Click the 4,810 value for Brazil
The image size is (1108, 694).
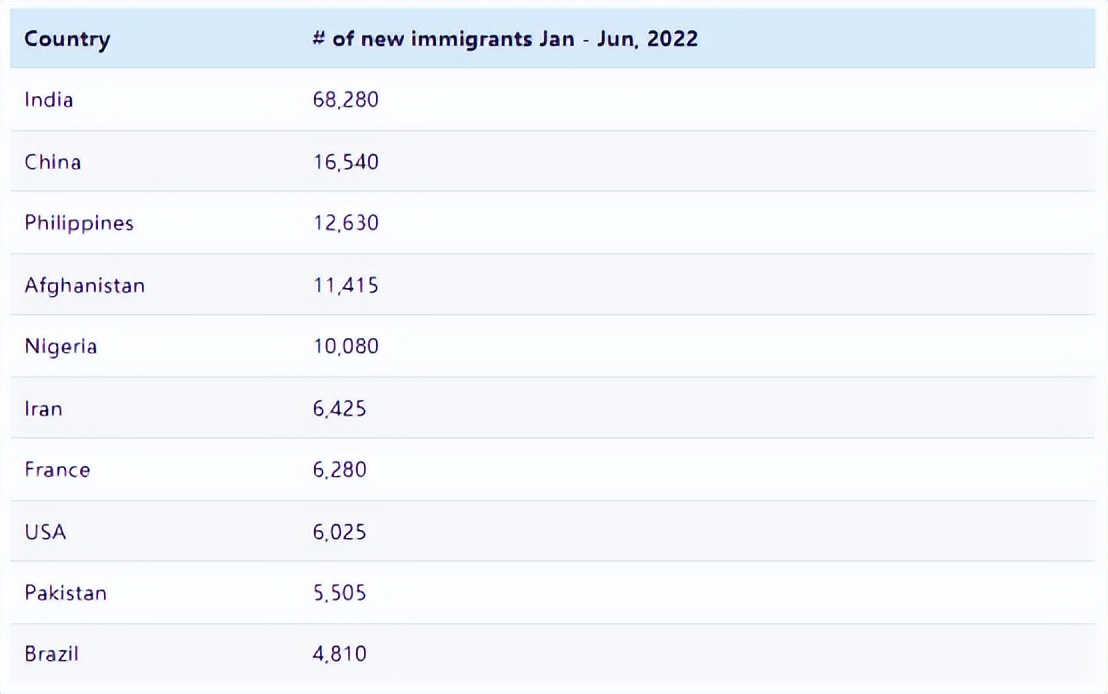(339, 655)
